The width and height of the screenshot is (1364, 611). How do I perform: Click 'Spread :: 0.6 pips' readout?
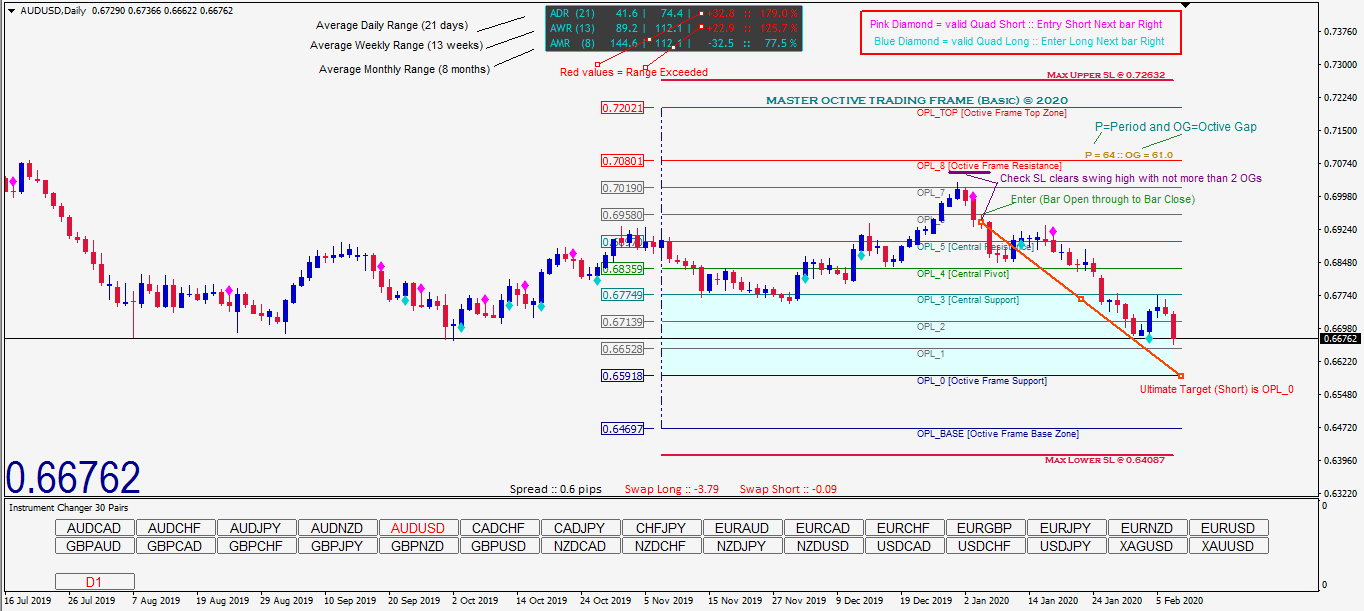click(556, 489)
